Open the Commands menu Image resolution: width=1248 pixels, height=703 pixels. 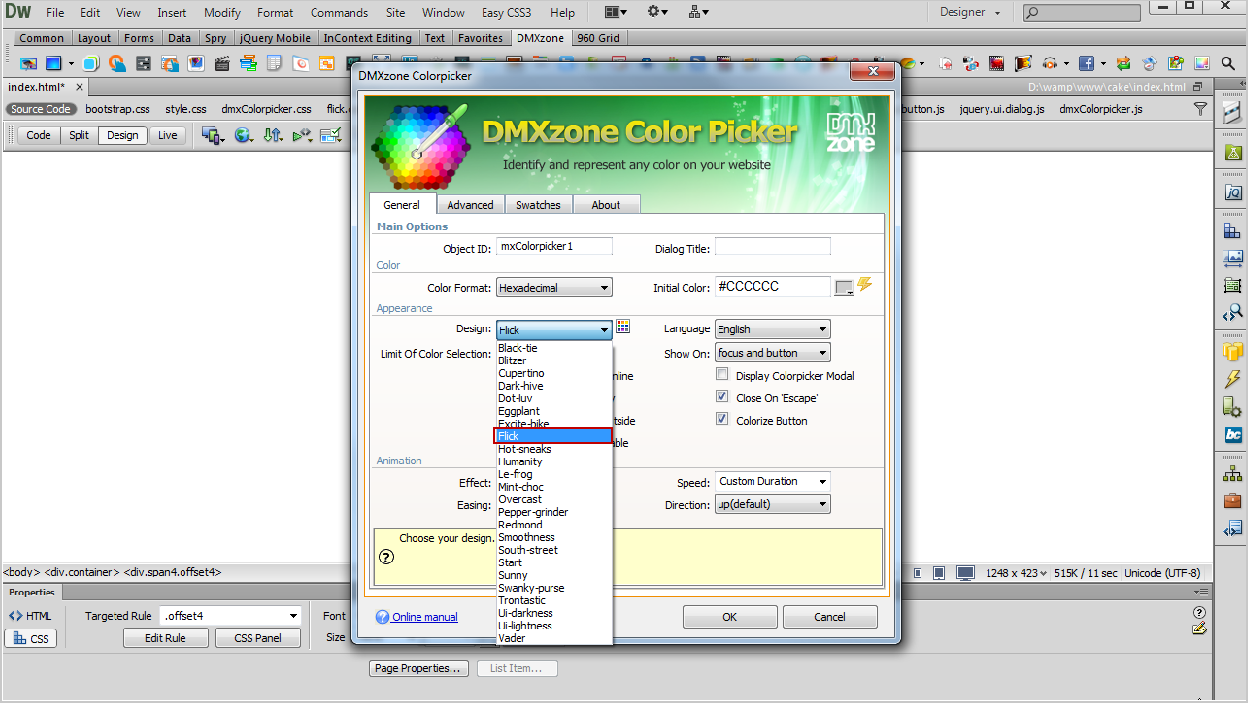pos(339,13)
